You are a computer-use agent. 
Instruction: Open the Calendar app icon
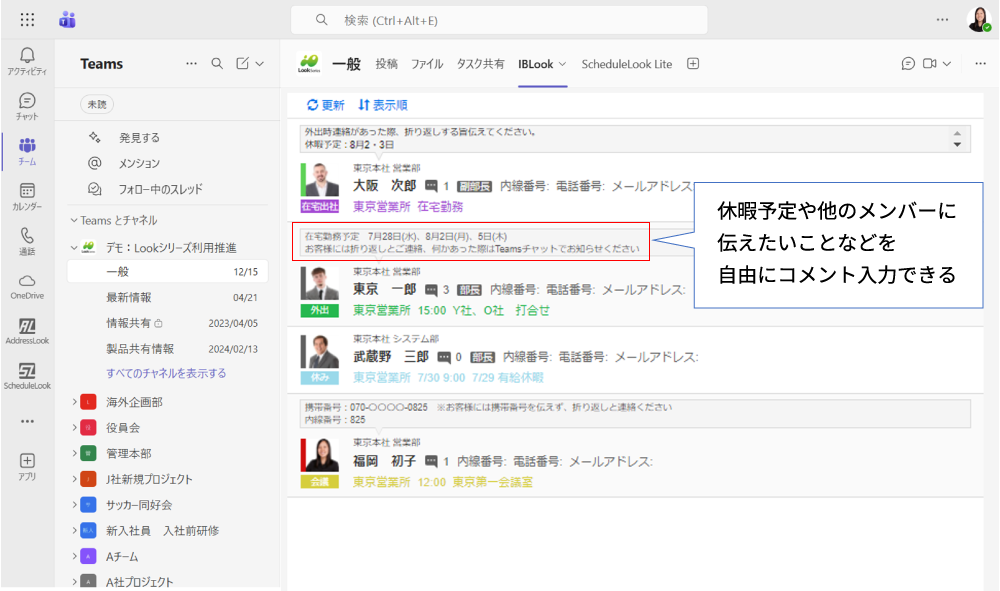pos(27,196)
